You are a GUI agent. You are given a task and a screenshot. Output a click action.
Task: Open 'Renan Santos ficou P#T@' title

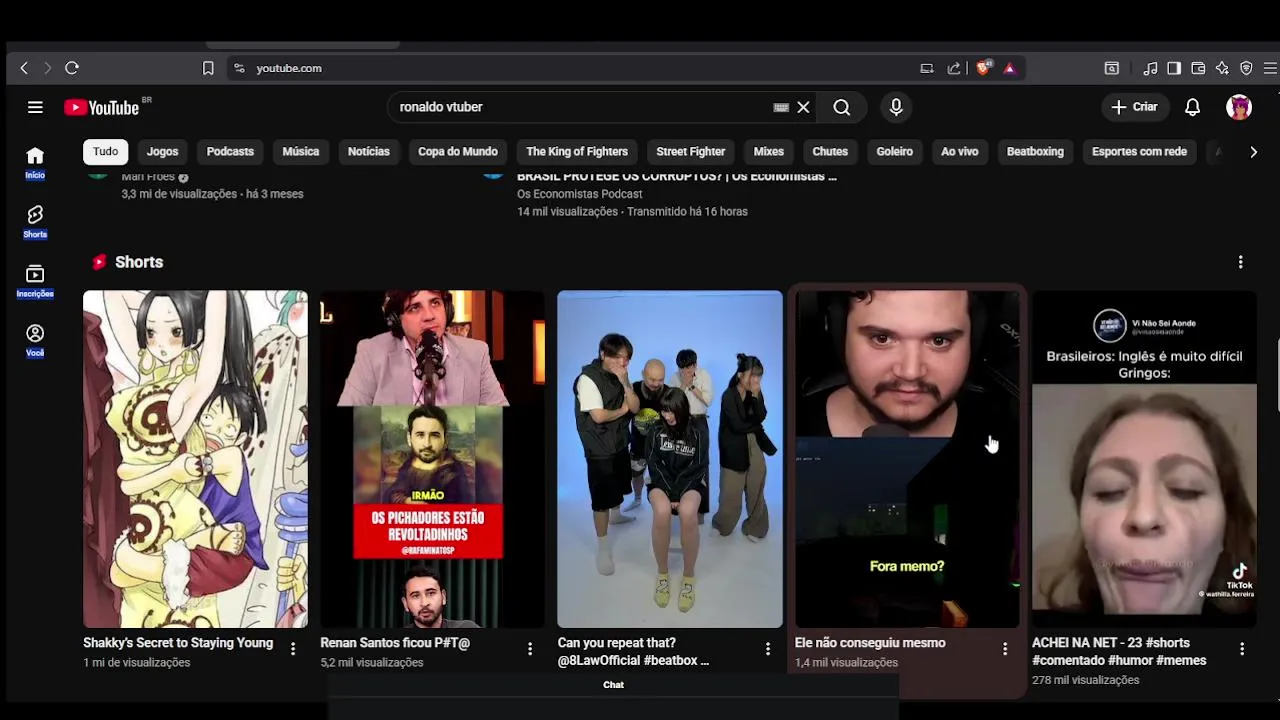[395, 643]
